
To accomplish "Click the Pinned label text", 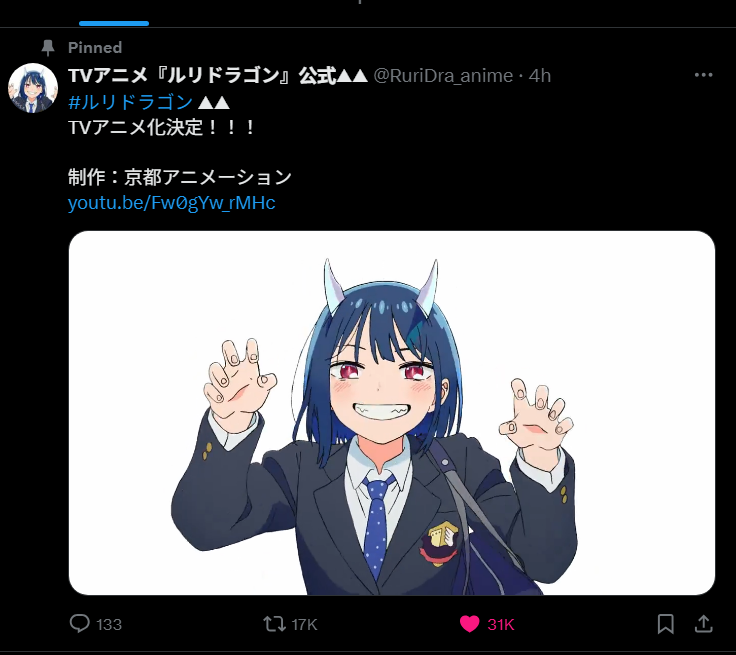I will 95,47.
